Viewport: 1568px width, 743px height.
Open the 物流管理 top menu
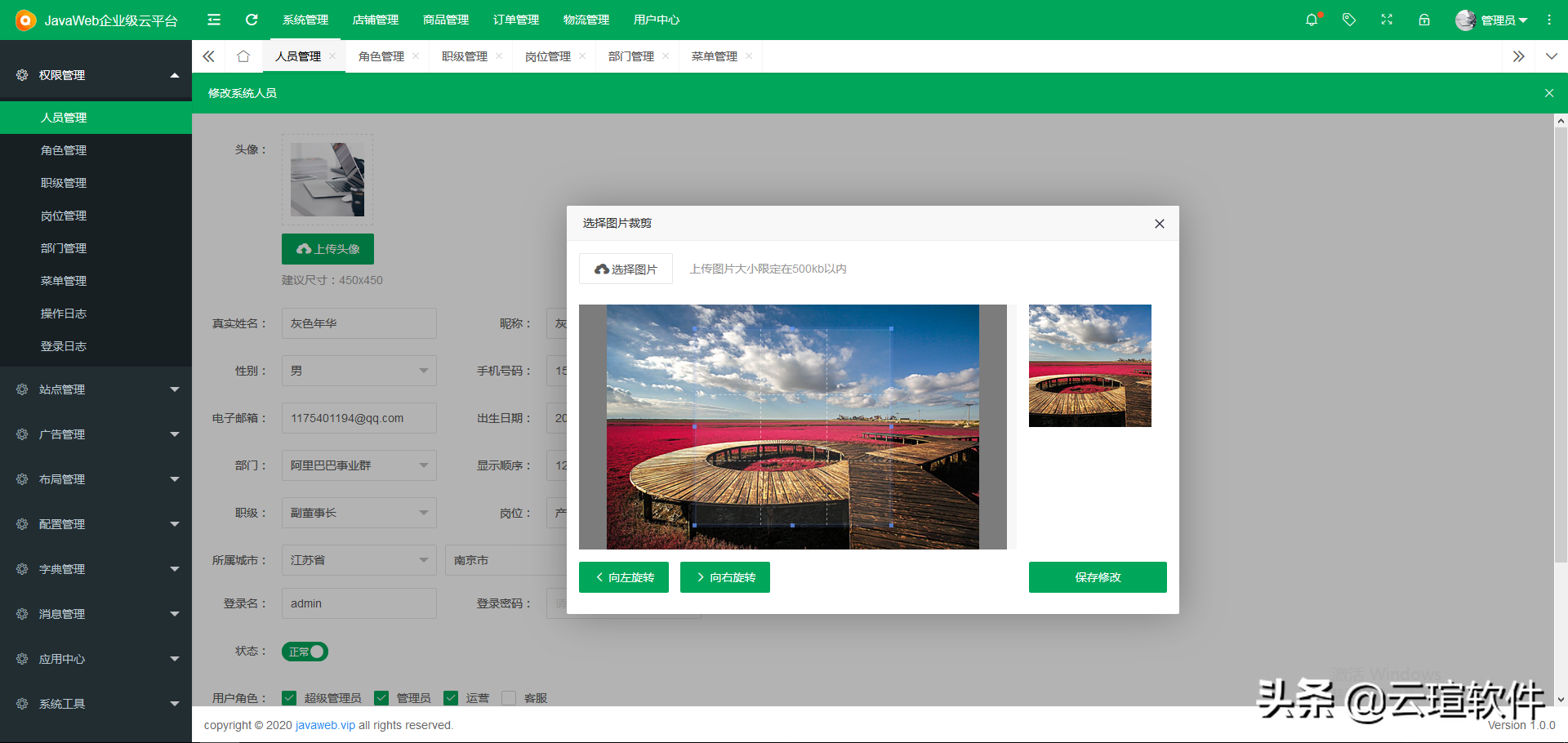pos(586,20)
